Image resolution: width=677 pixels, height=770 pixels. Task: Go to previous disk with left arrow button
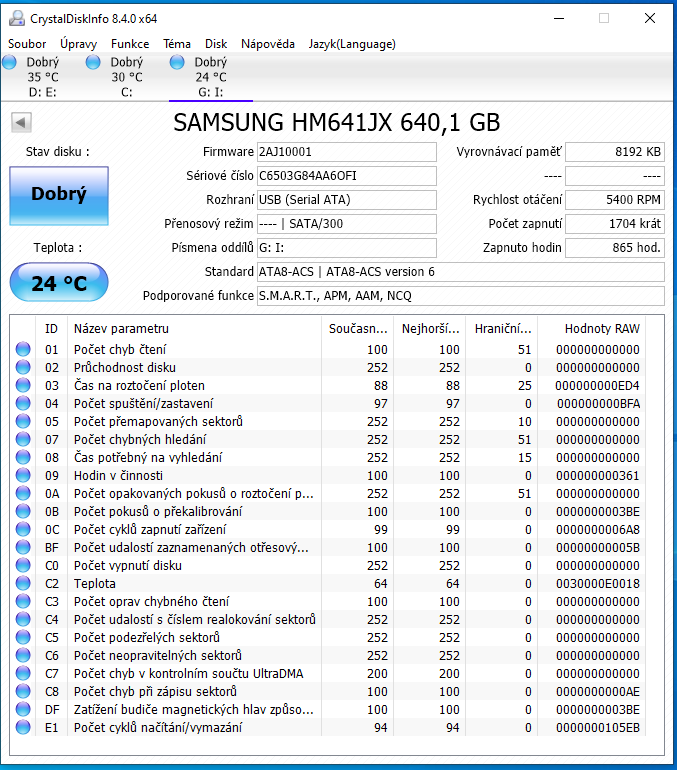coord(21,122)
